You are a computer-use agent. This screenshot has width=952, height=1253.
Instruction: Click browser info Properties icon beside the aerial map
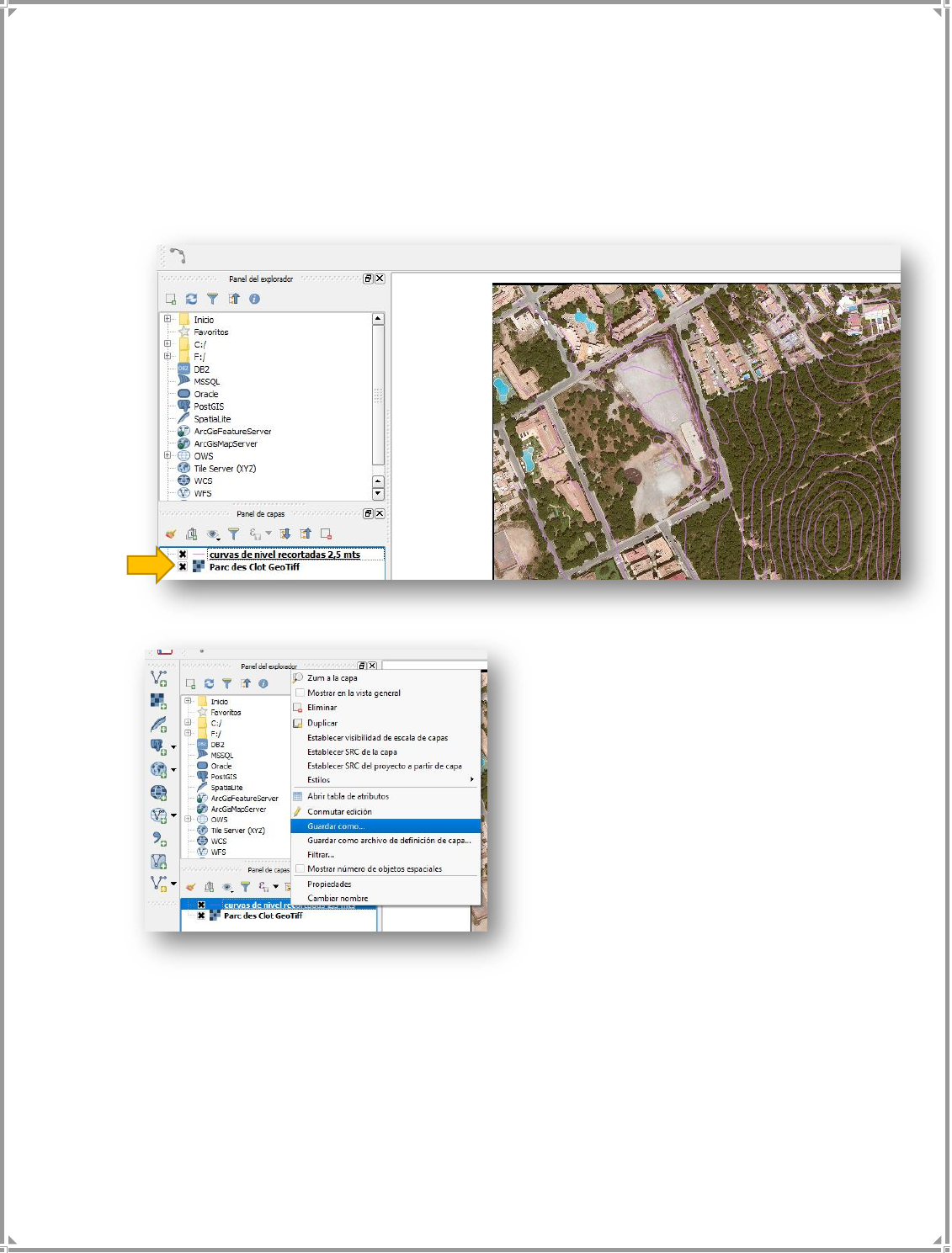pyautogui.click(x=254, y=299)
